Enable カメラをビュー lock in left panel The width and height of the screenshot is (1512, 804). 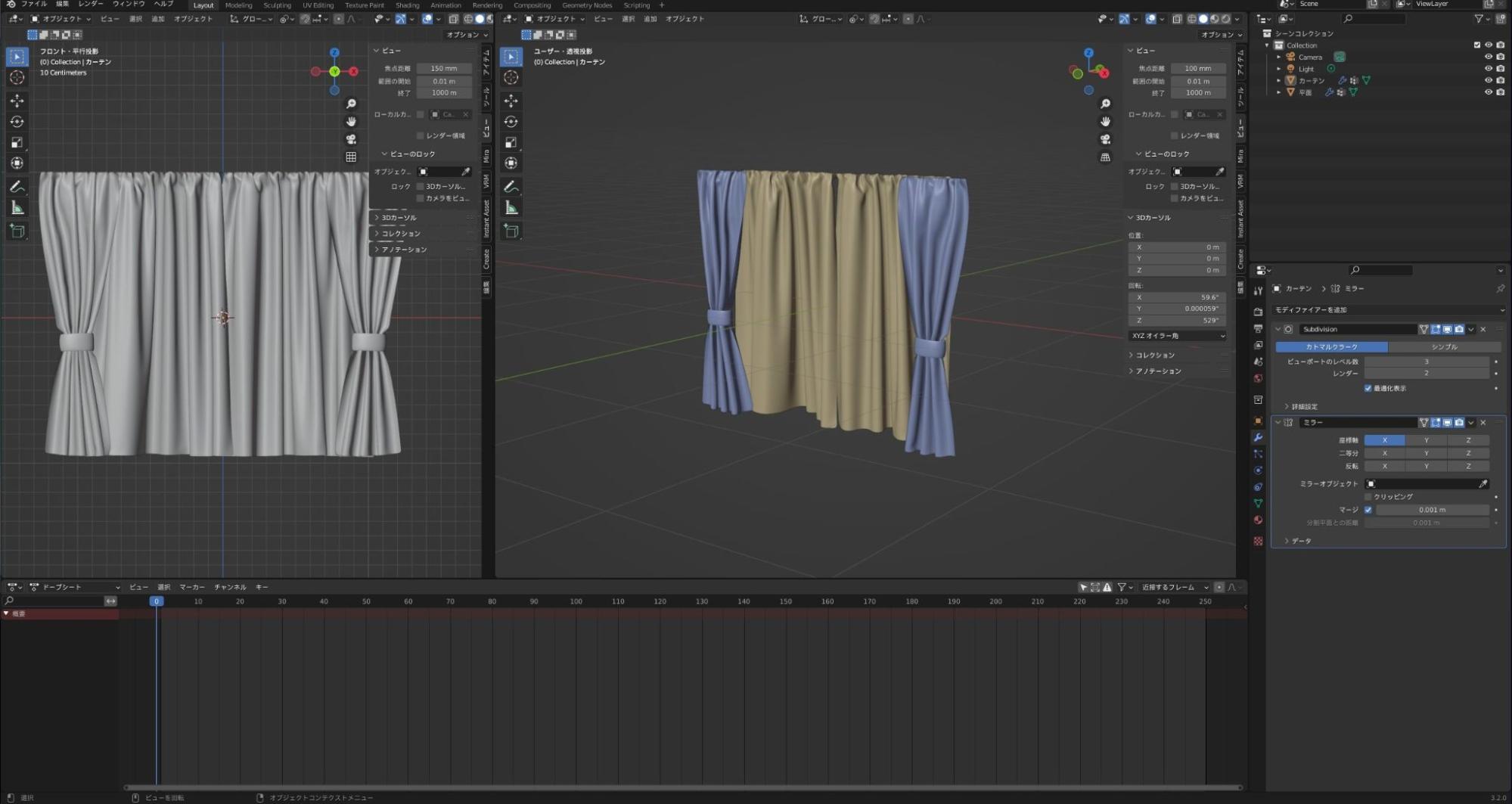click(421, 198)
